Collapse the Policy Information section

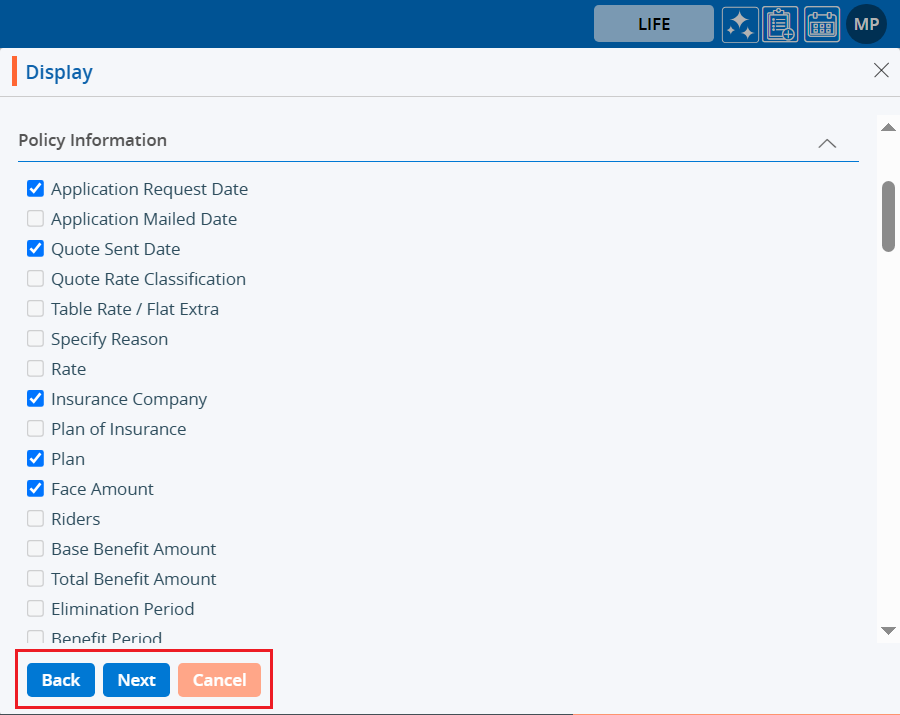point(827,143)
